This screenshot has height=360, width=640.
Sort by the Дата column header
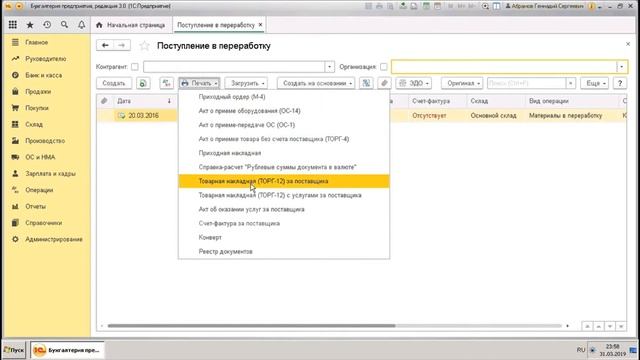pos(144,101)
